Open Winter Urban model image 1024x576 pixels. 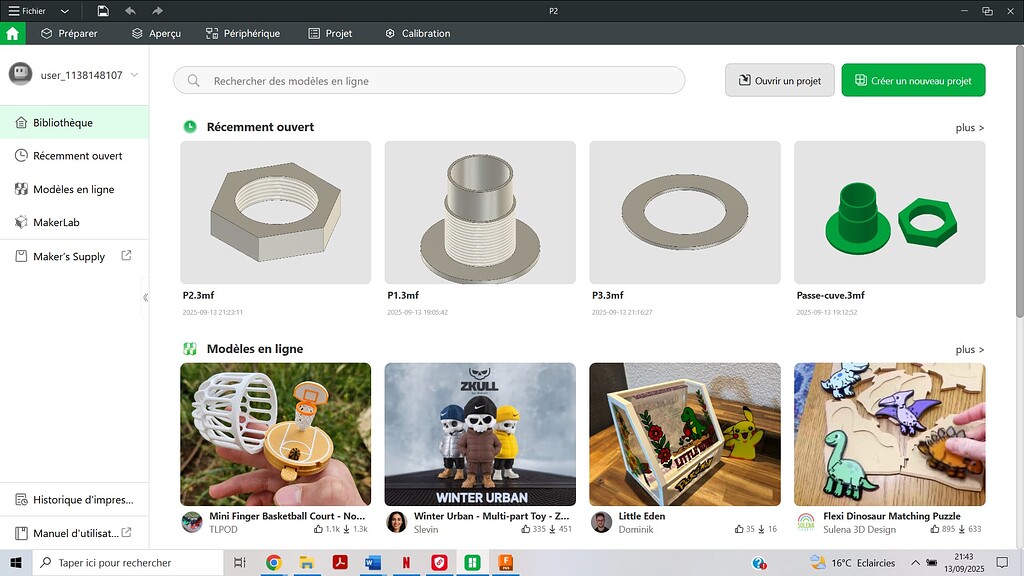point(480,434)
